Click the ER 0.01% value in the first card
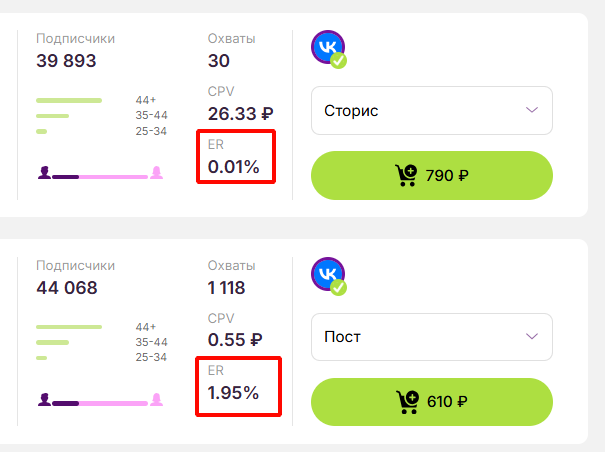 pyautogui.click(x=233, y=167)
